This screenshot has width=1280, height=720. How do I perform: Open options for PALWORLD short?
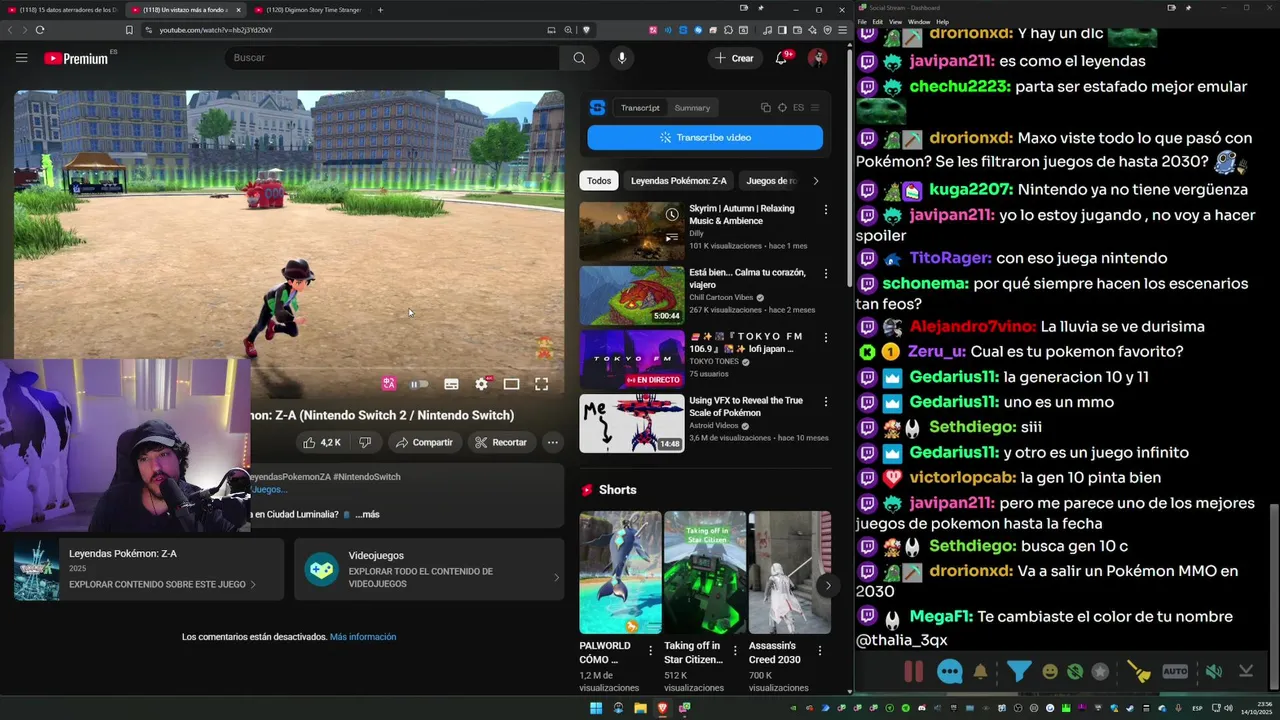pos(650,651)
